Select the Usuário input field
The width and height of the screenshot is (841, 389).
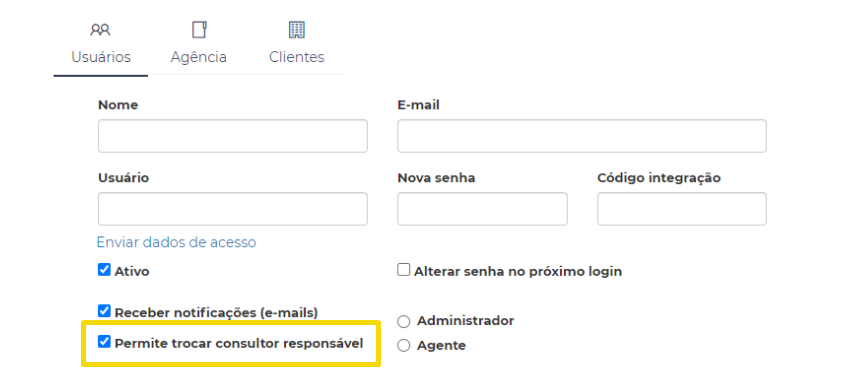tap(233, 209)
